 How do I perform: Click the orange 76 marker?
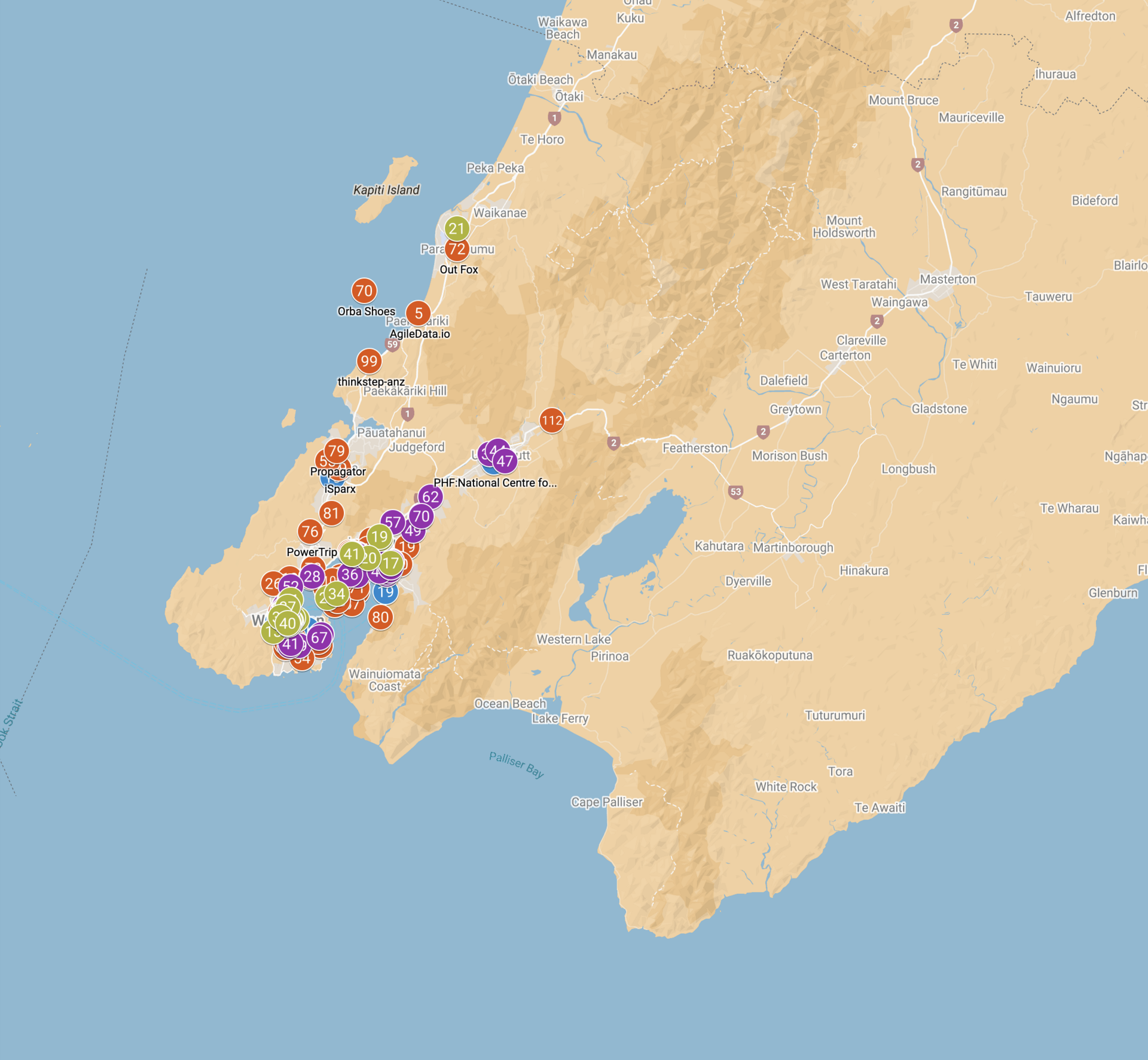[310, 531]
